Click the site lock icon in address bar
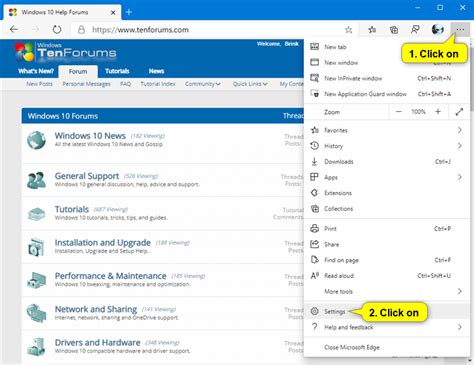474x365 pixels. (x=81, y=30)
